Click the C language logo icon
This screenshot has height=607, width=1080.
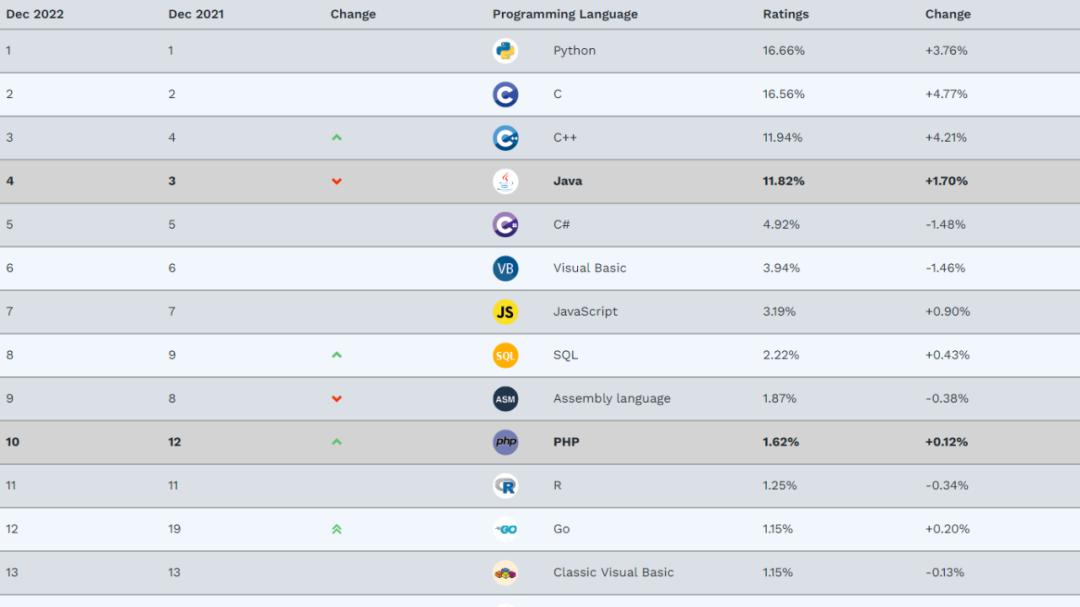tap(505, 95)
